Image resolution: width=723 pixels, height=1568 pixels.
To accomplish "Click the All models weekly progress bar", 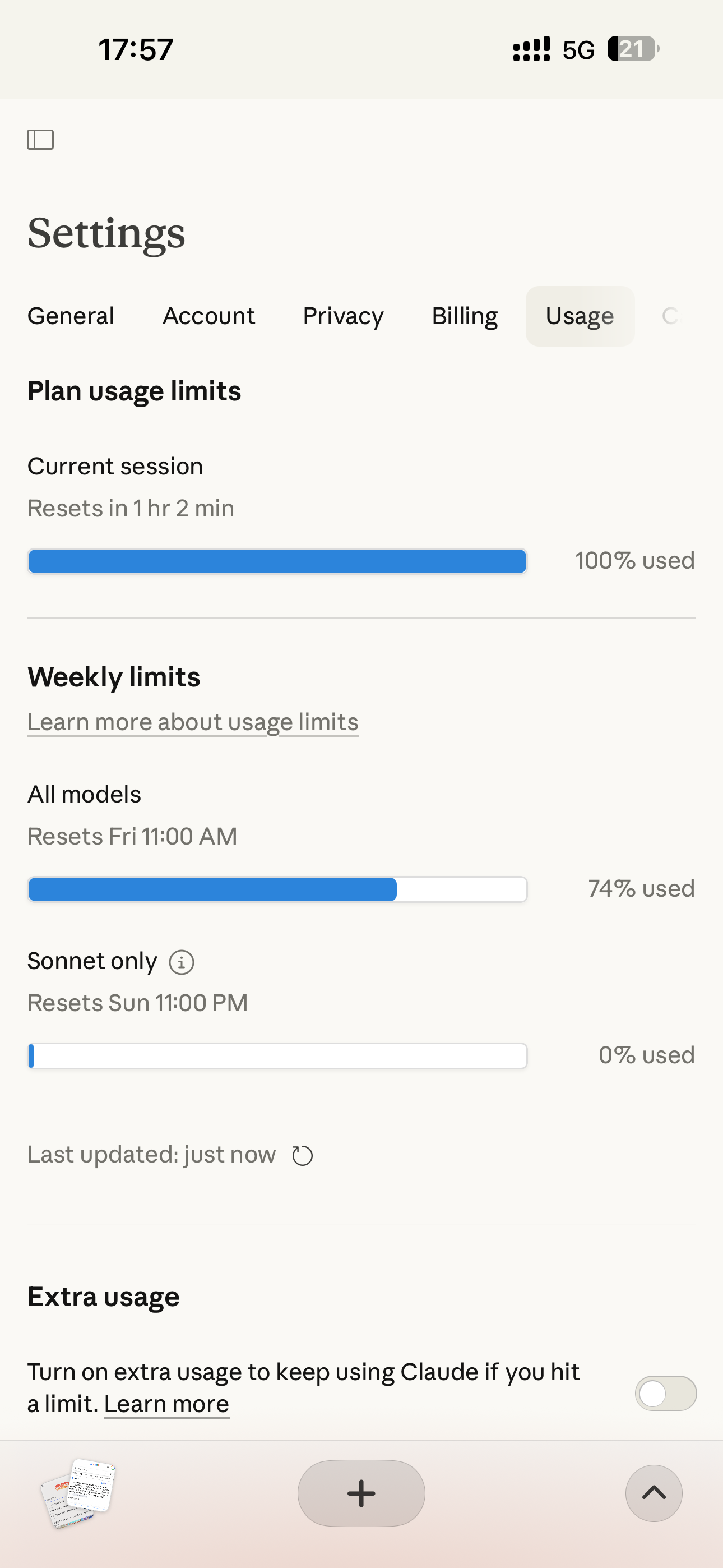I will [277, 889].
